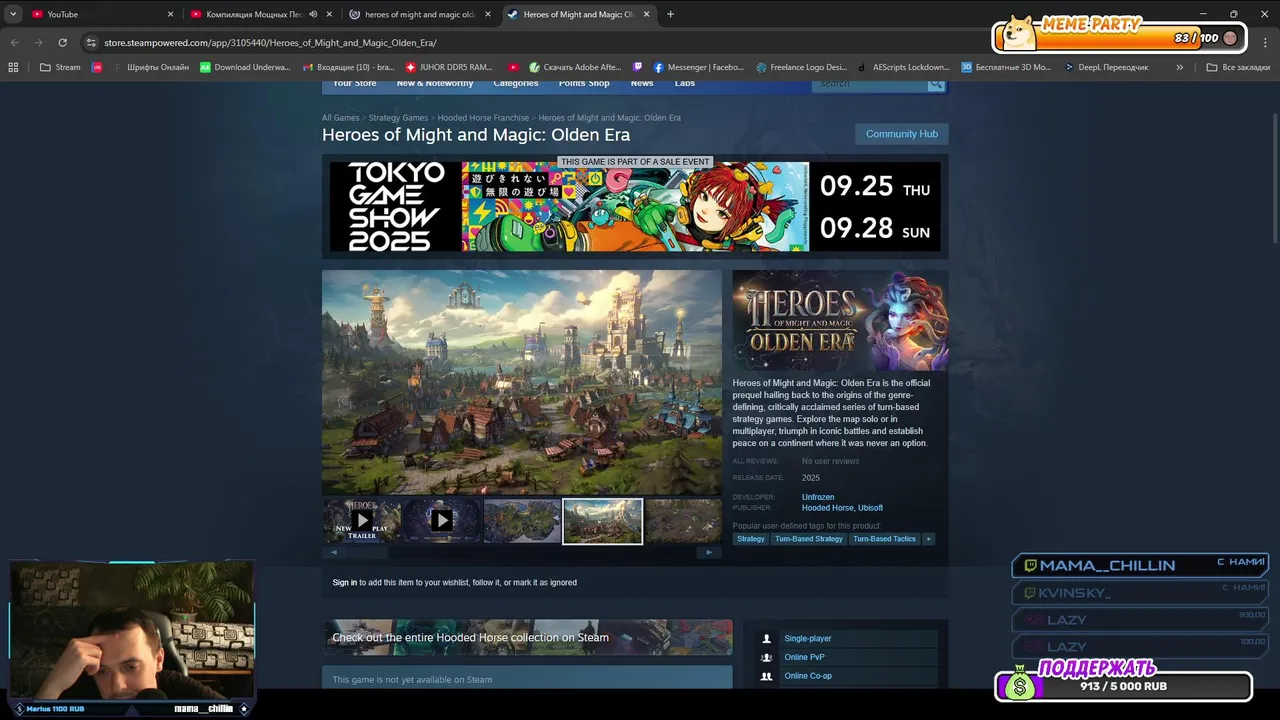Open the Online PvP feature link

[x=804, y=657]
